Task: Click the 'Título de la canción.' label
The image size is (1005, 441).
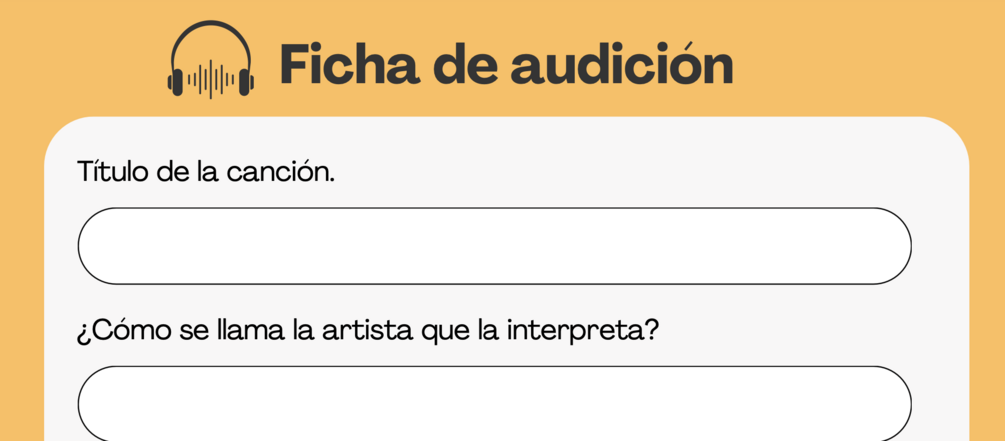Action: pyautogui.click(x=206, y=172)
